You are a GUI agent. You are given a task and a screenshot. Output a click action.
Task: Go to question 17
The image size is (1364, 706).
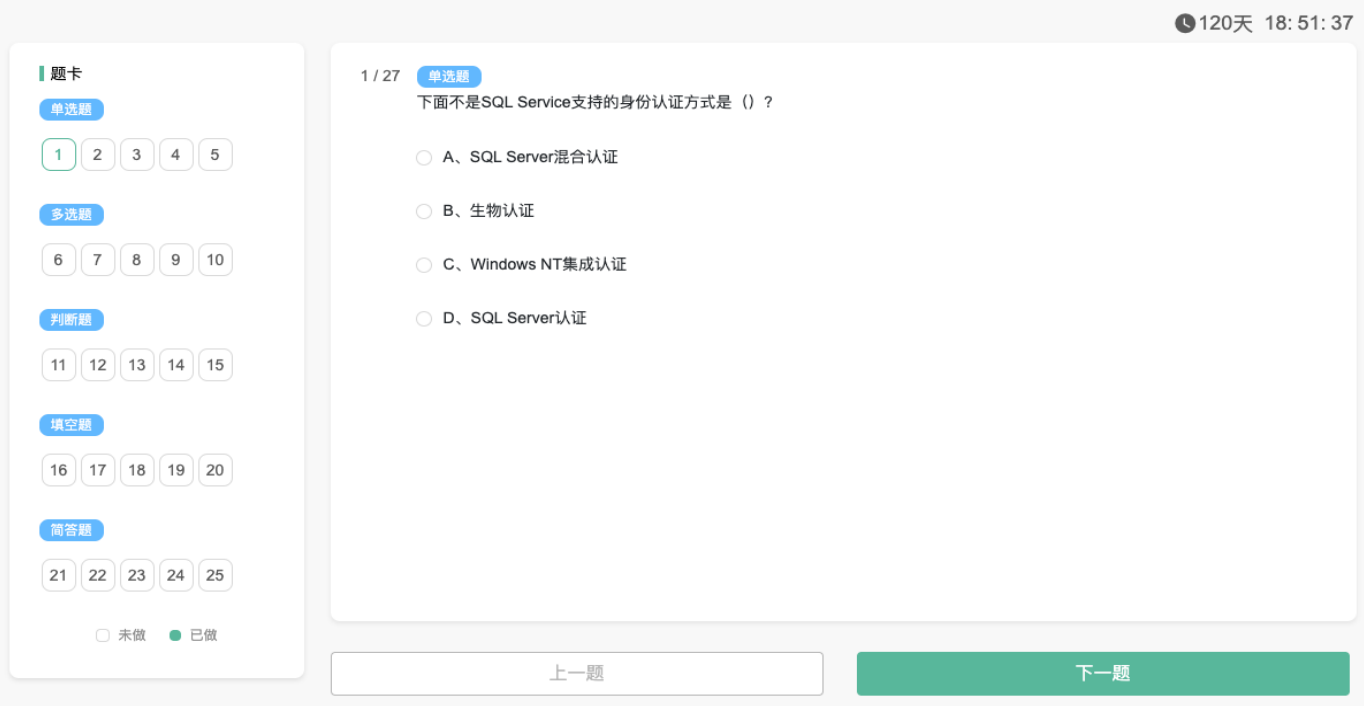click(x=98, y=470)
